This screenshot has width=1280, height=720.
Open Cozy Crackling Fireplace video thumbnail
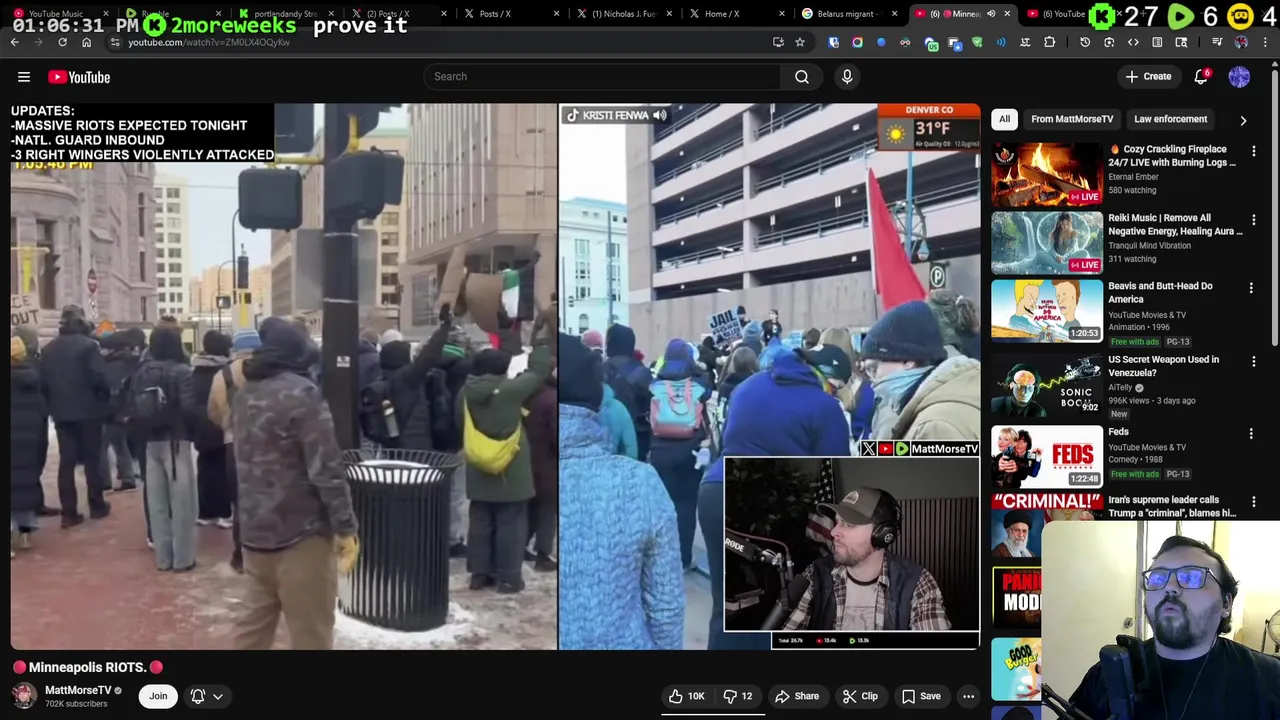click(x=1047, y=174)
